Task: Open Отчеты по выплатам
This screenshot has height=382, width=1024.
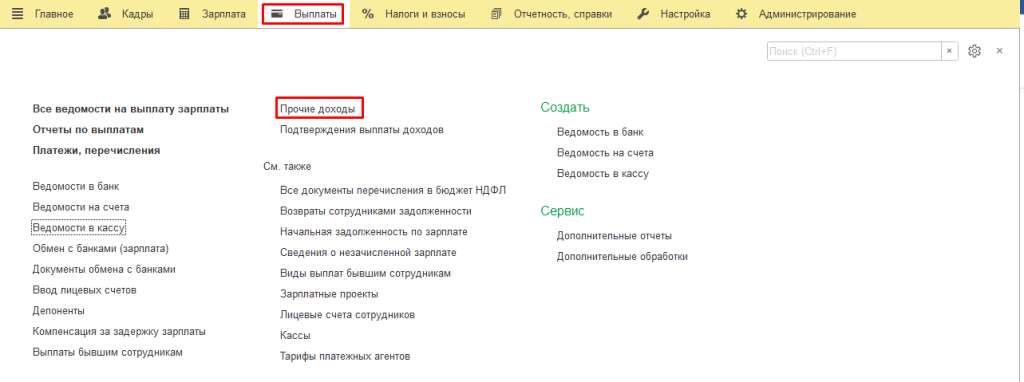Action: point(88,129)
